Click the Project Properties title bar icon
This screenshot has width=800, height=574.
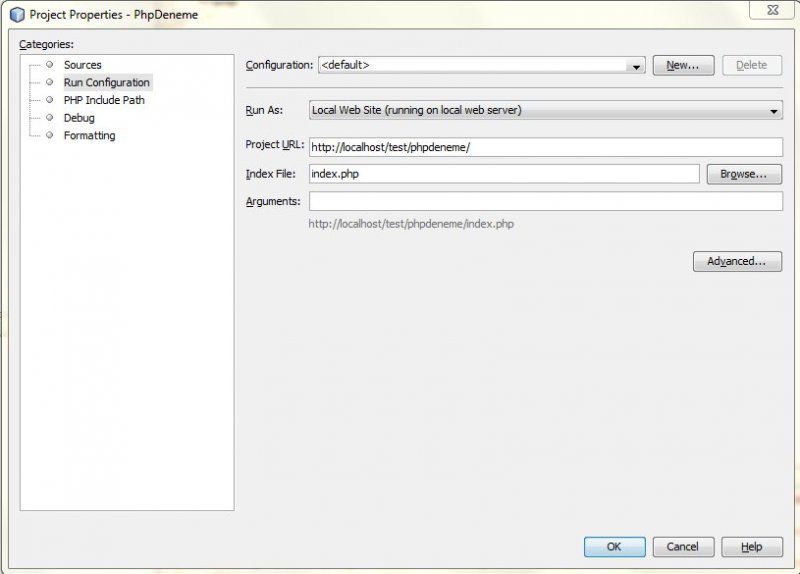[x=16, y=15]
